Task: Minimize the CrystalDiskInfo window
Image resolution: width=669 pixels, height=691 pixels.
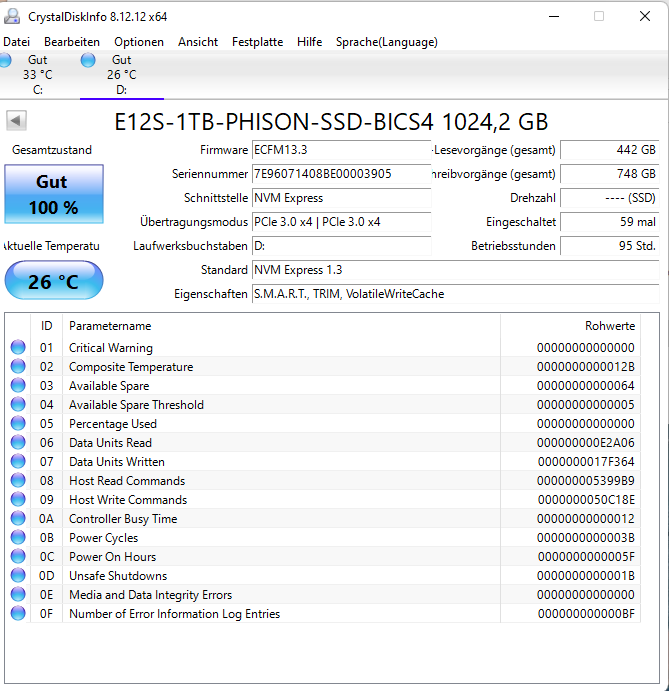Action: [x=554, y=16]
